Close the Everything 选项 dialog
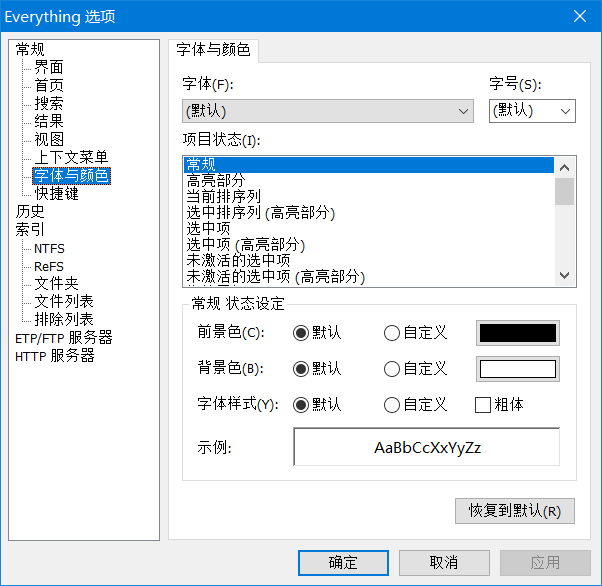Screen dimensions: 602x586 [580, 16]
